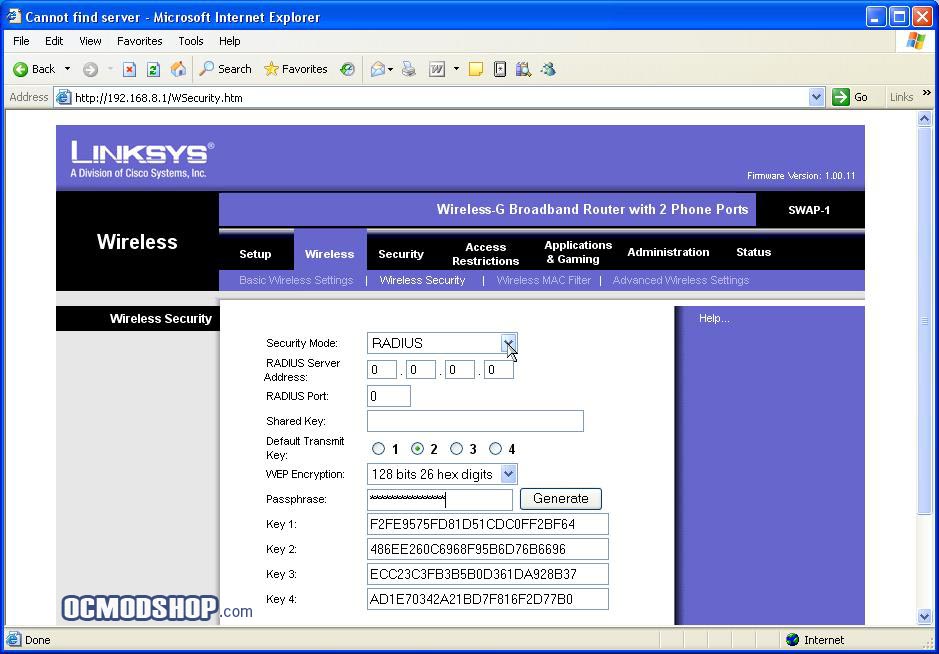The height and width of the screenshot is (654, 939).
Task: Click the page vertical scrollbar down arrow
Action: tap(924, 616)
